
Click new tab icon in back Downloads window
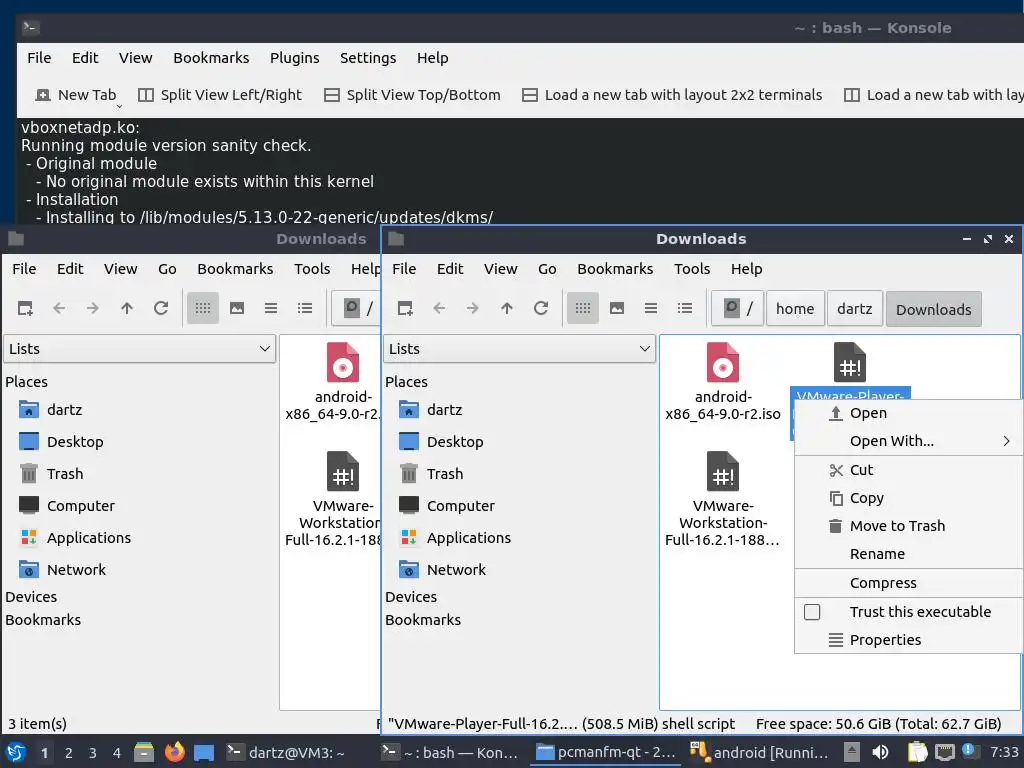point(25,308)
